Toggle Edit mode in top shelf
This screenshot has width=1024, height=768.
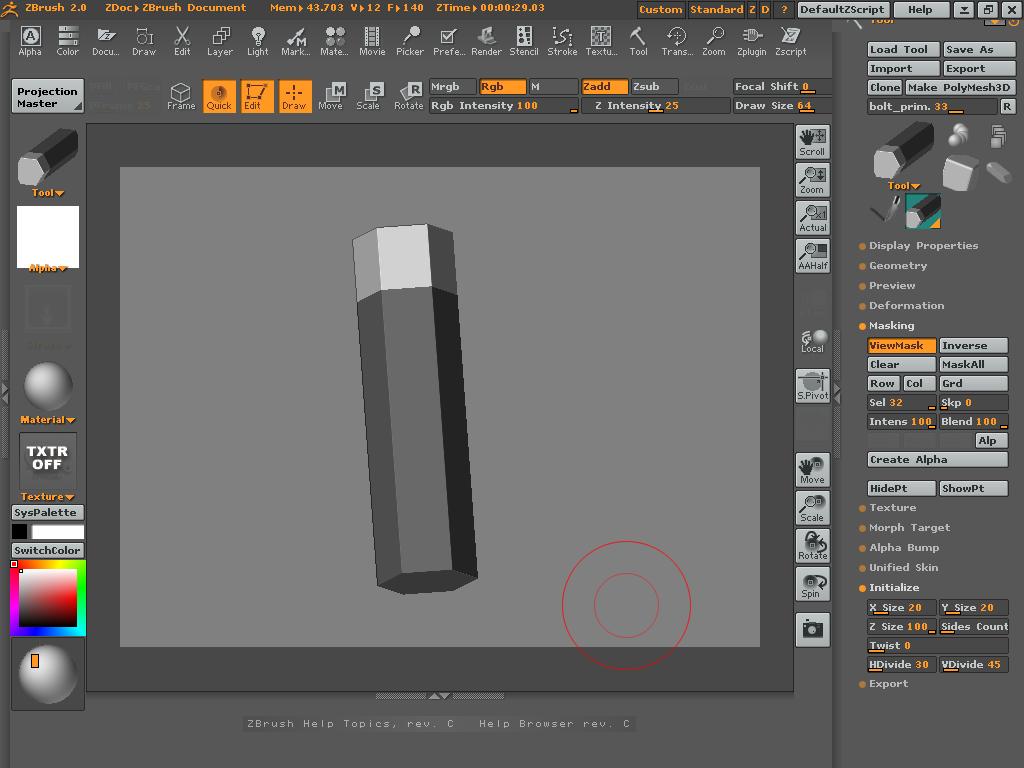pos(257,96)
